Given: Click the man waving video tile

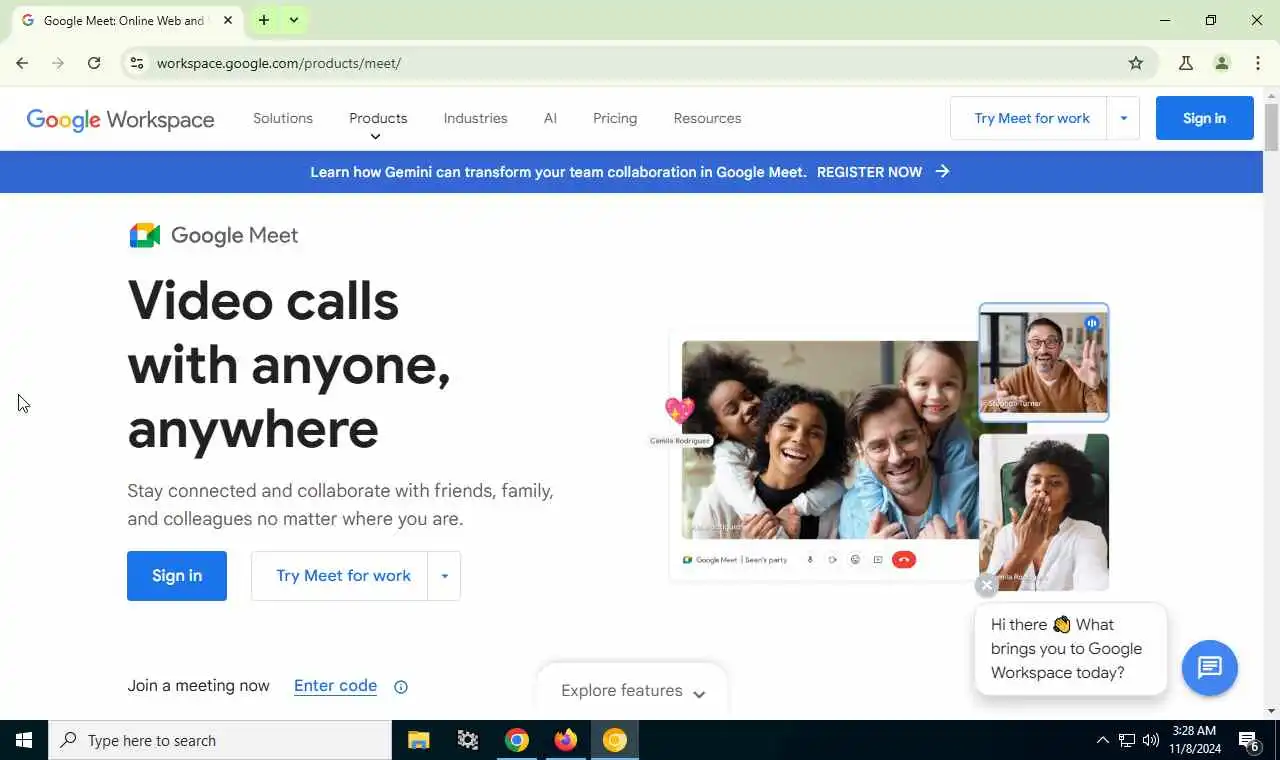Looking at the screenshot, I should point(1044,362).
